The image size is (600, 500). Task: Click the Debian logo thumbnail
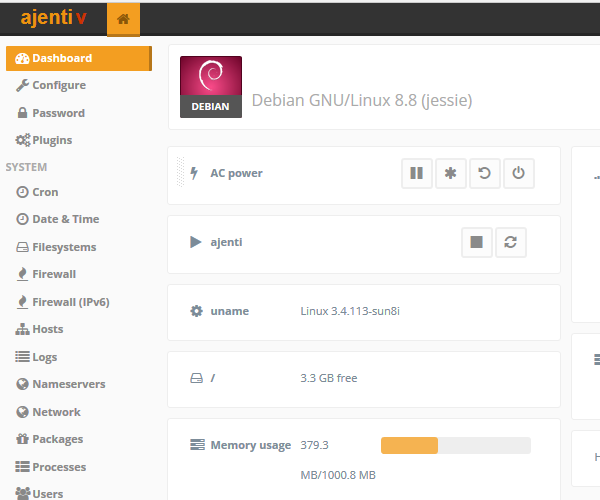(211, 87)
